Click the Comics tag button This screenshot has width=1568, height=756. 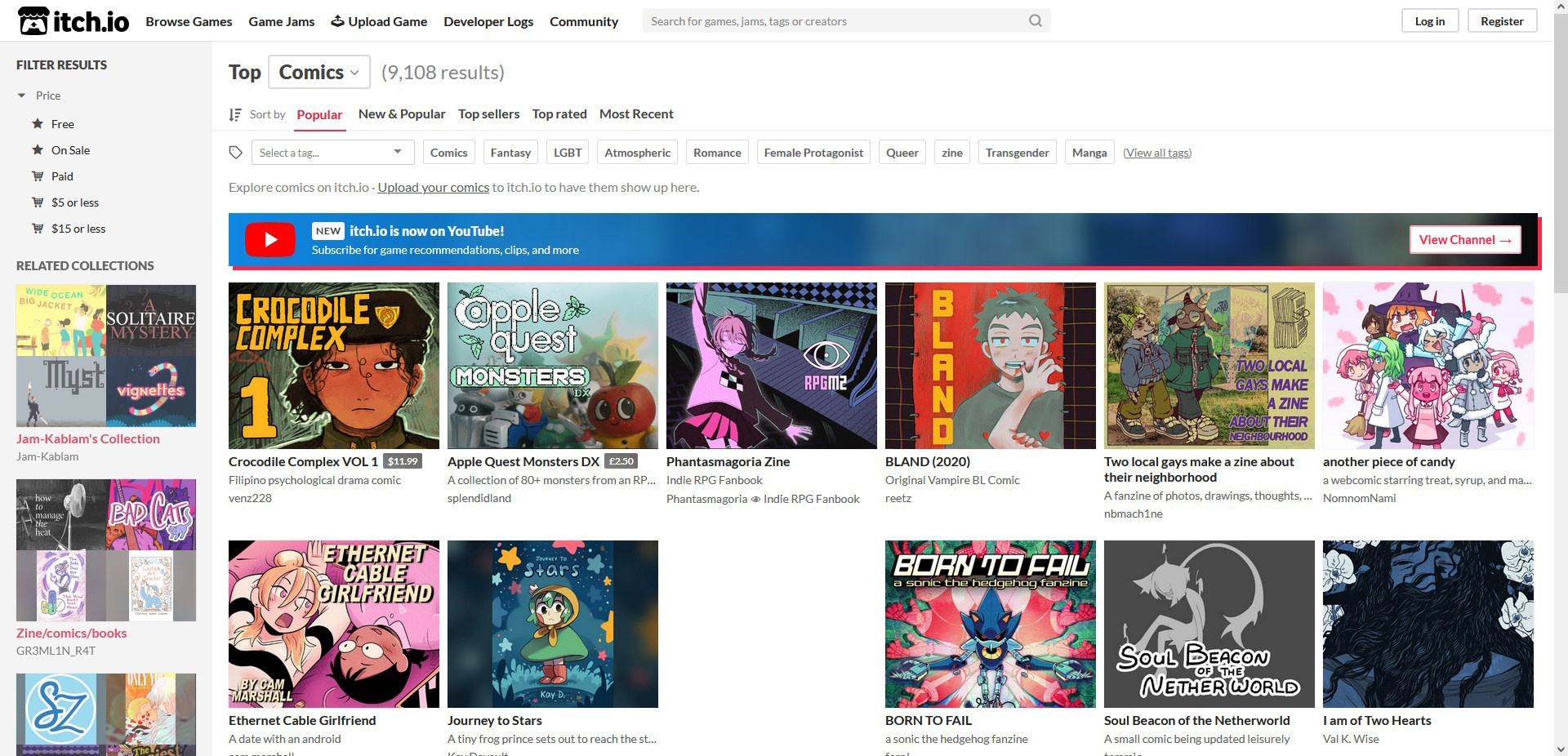point(449,153)
